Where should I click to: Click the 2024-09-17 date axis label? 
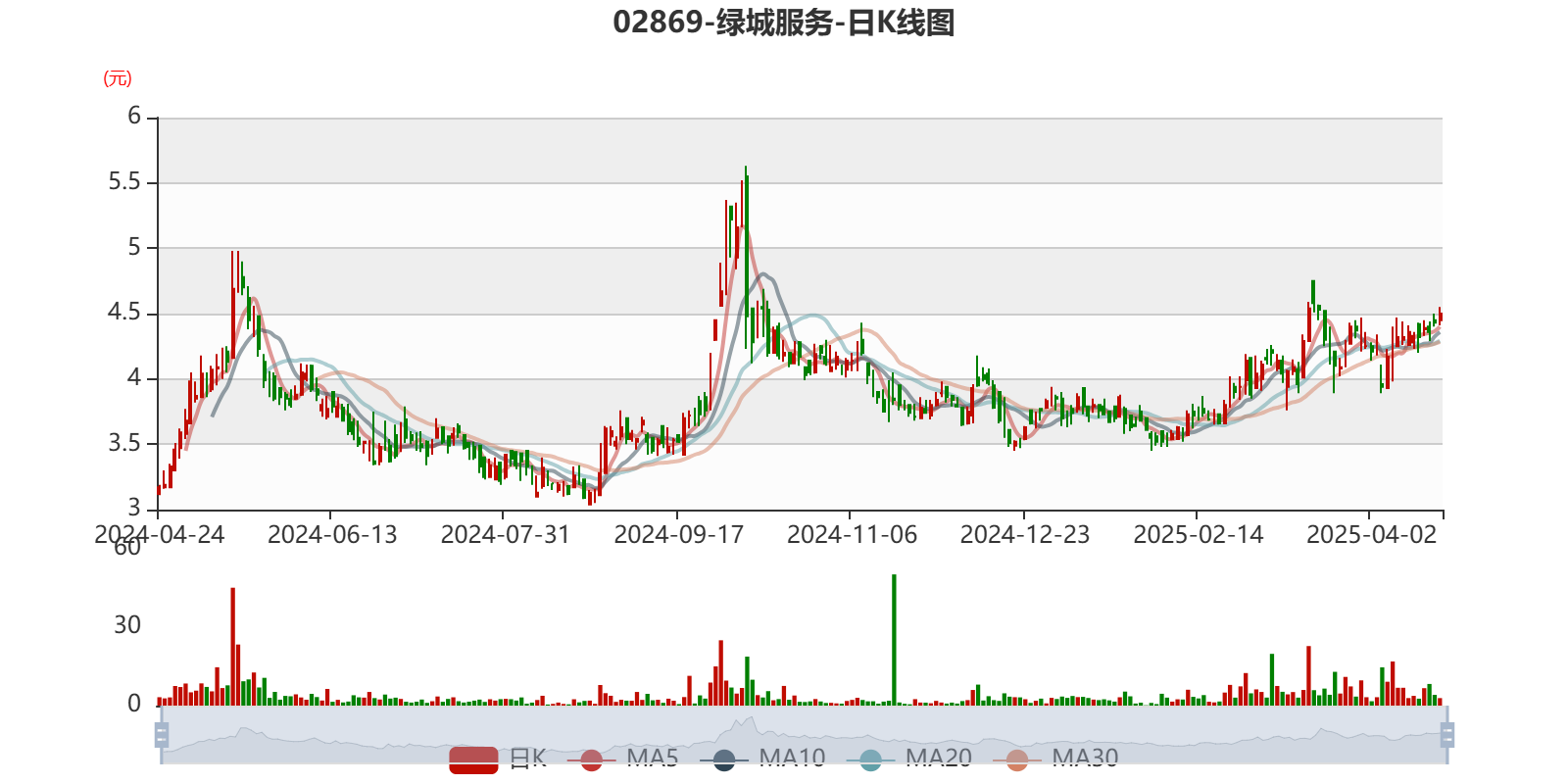[x=678, y=534]
